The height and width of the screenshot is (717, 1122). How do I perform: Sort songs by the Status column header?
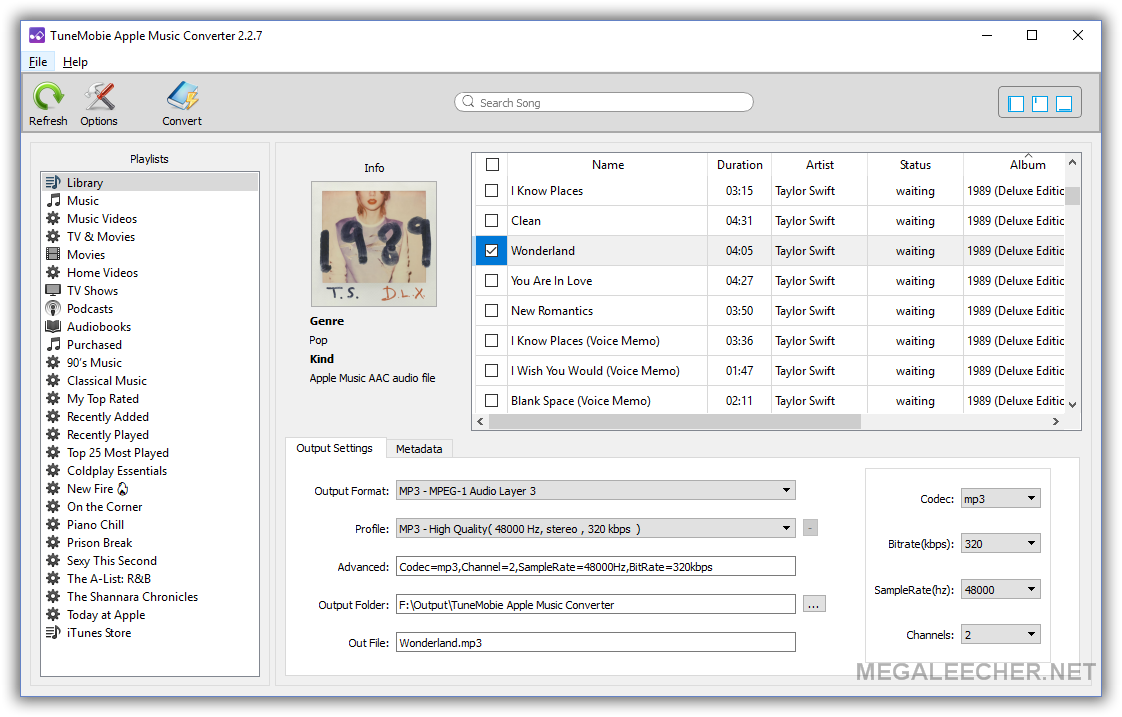(915, 165)
